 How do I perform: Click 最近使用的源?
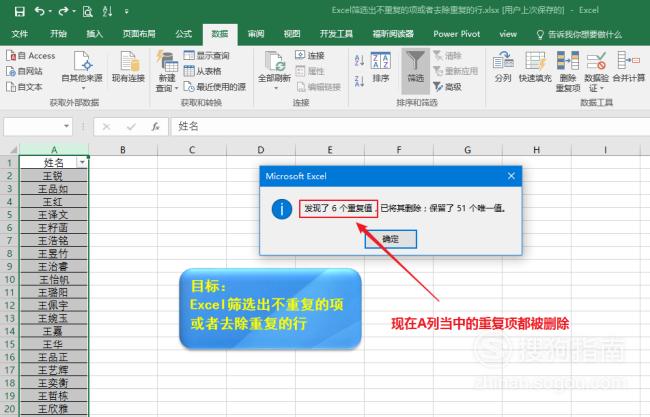point(215,87)
